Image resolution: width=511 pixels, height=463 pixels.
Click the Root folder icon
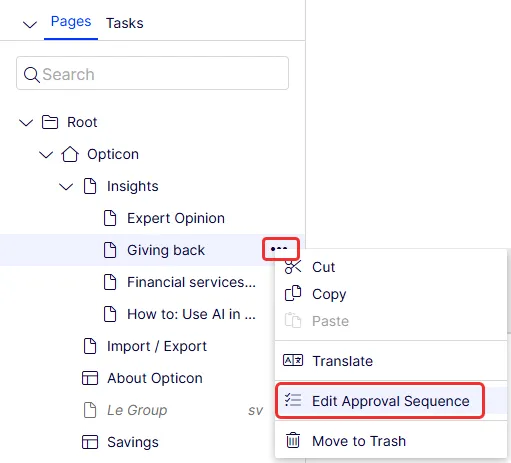(x=50, y=122)
